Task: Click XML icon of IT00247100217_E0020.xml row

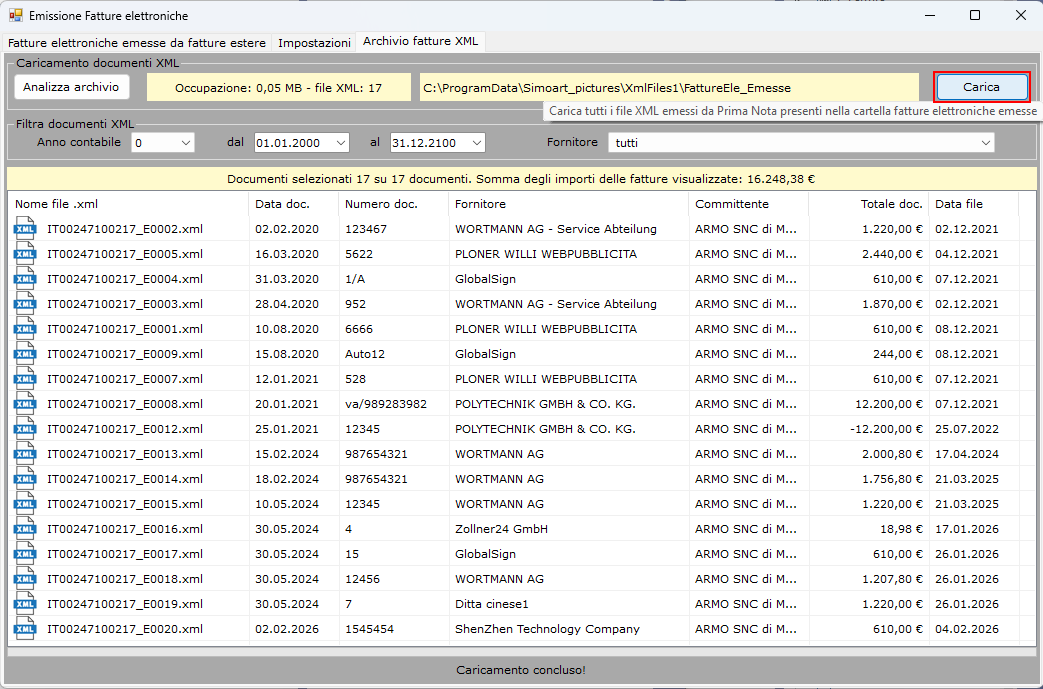Action: 24,629
